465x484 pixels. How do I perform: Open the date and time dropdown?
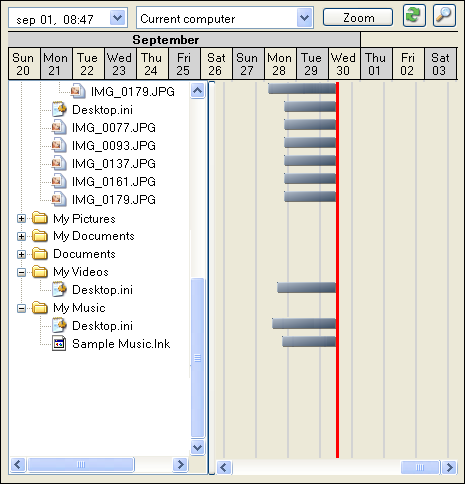pos(118,17)
